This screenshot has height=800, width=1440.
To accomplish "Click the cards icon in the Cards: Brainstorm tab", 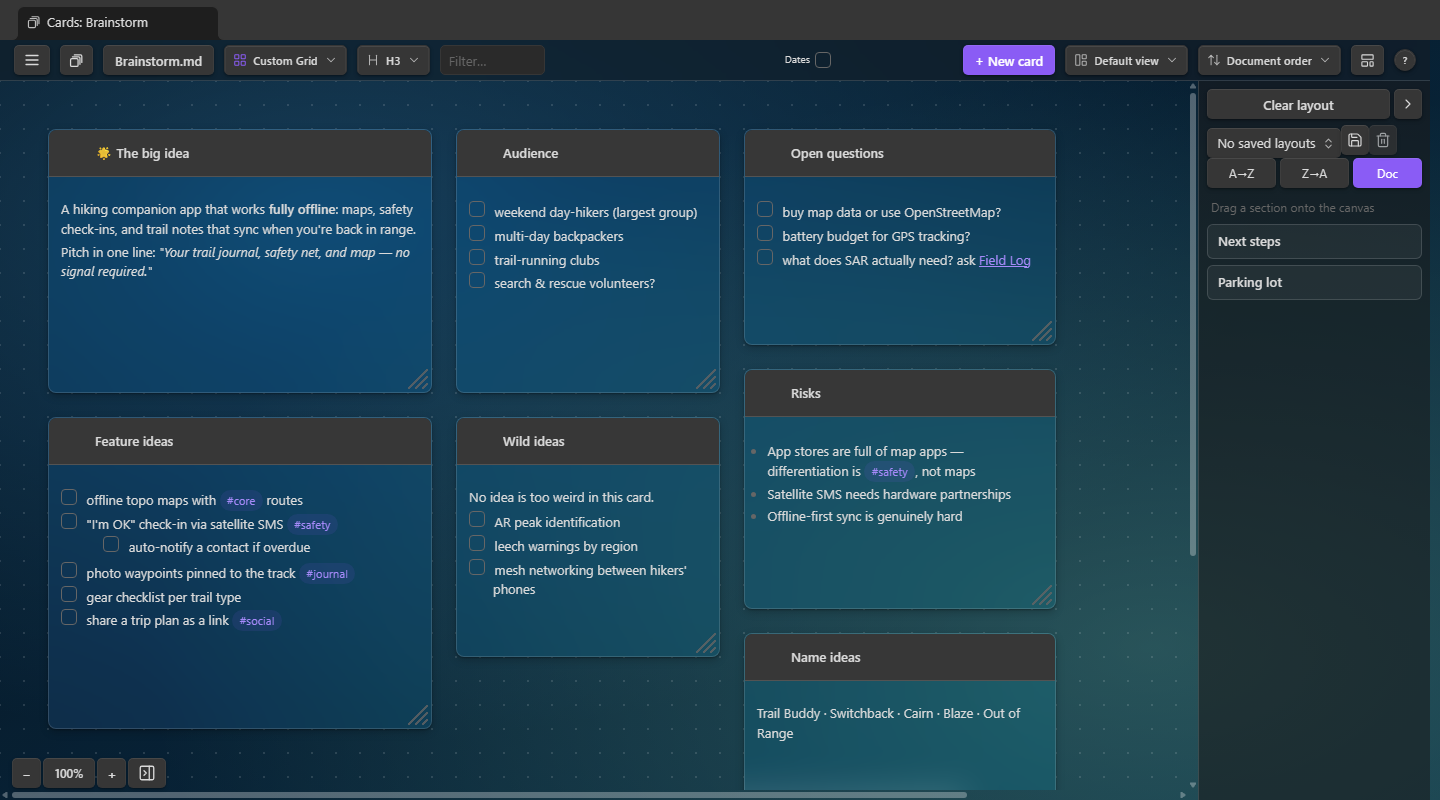I will [34, 22].
